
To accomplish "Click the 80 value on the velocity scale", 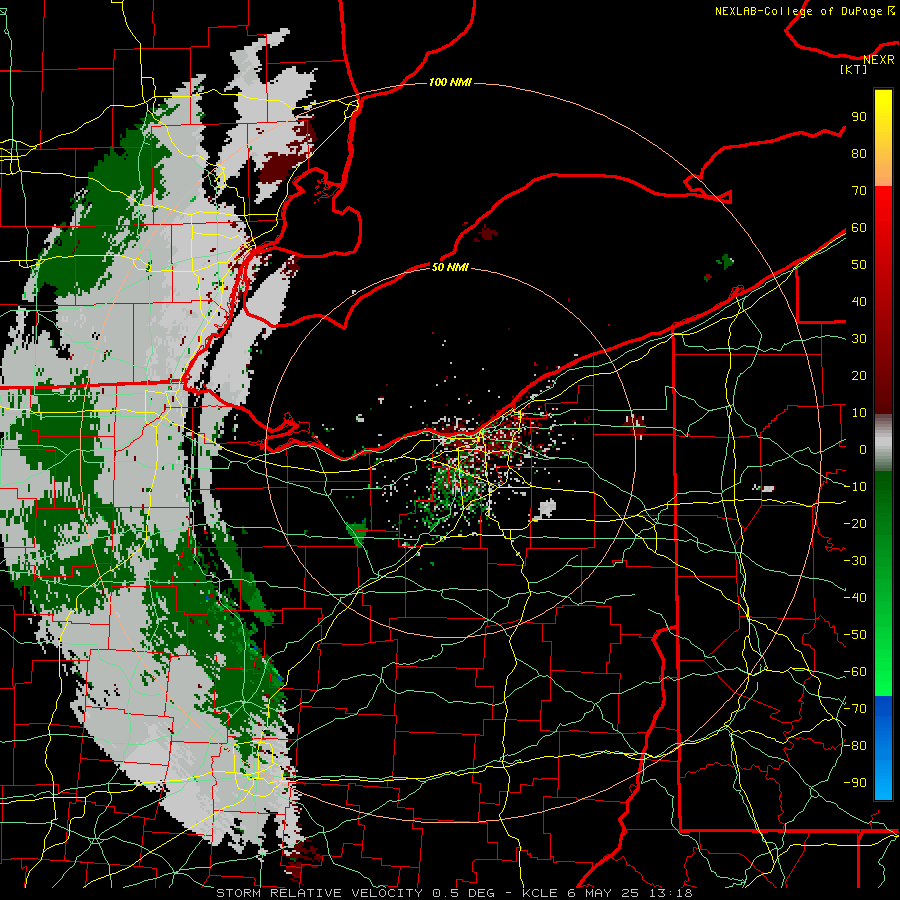I will click(x=859, y=154).
